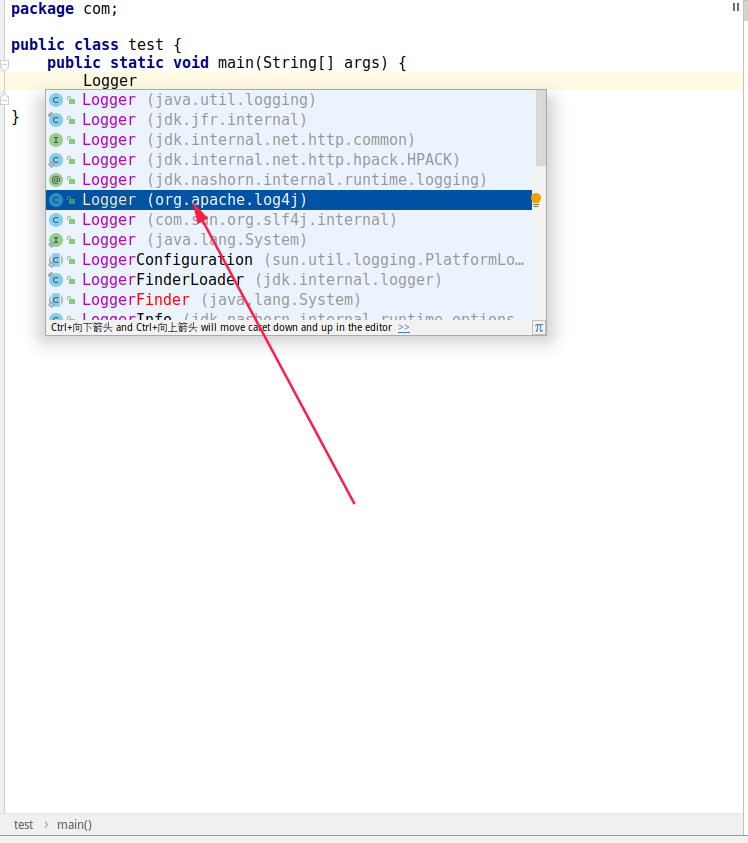
Task: Click 'package' keyword on first line
Action: pyautogui.click(x=42, y=9)
